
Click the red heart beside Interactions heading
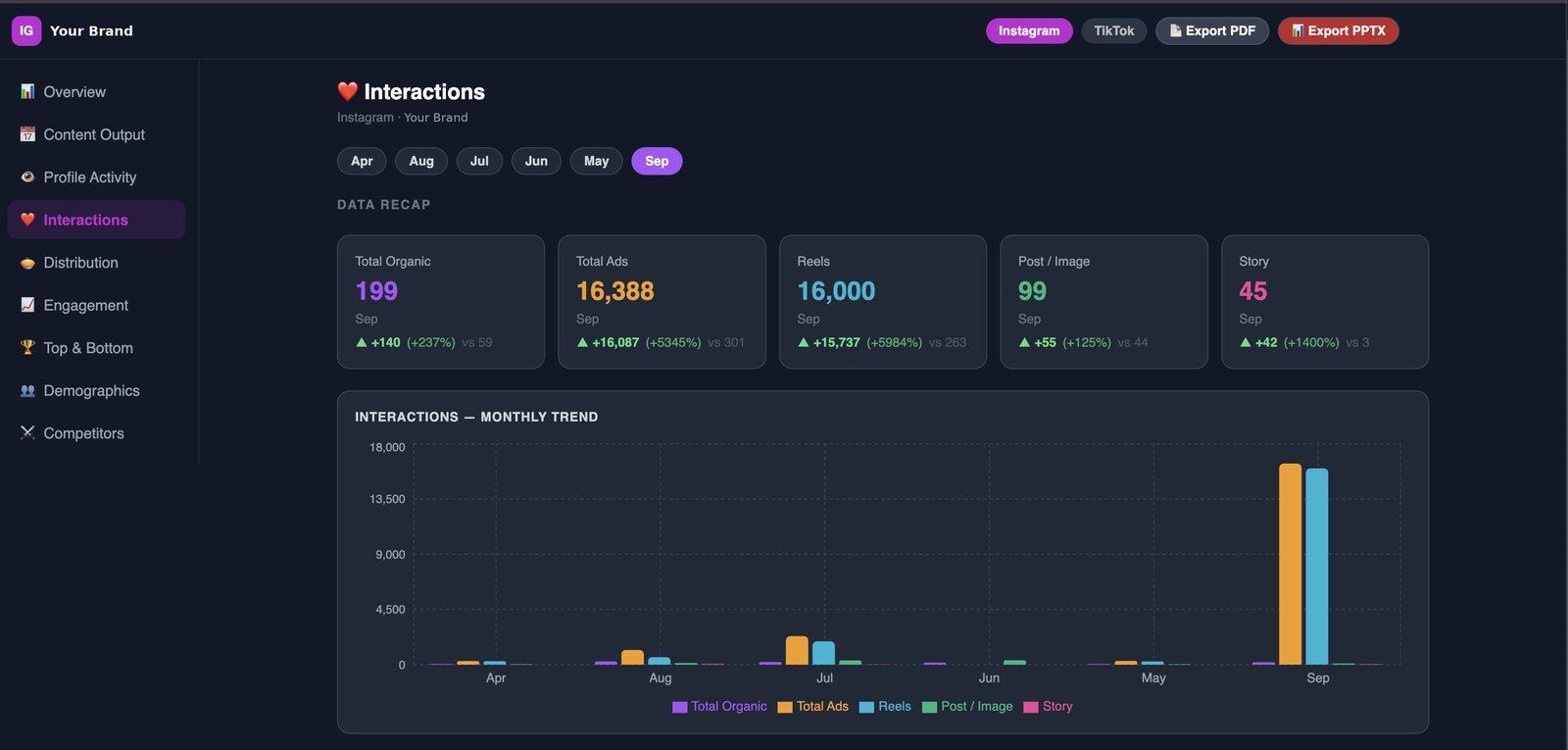[x=347, y=91]
